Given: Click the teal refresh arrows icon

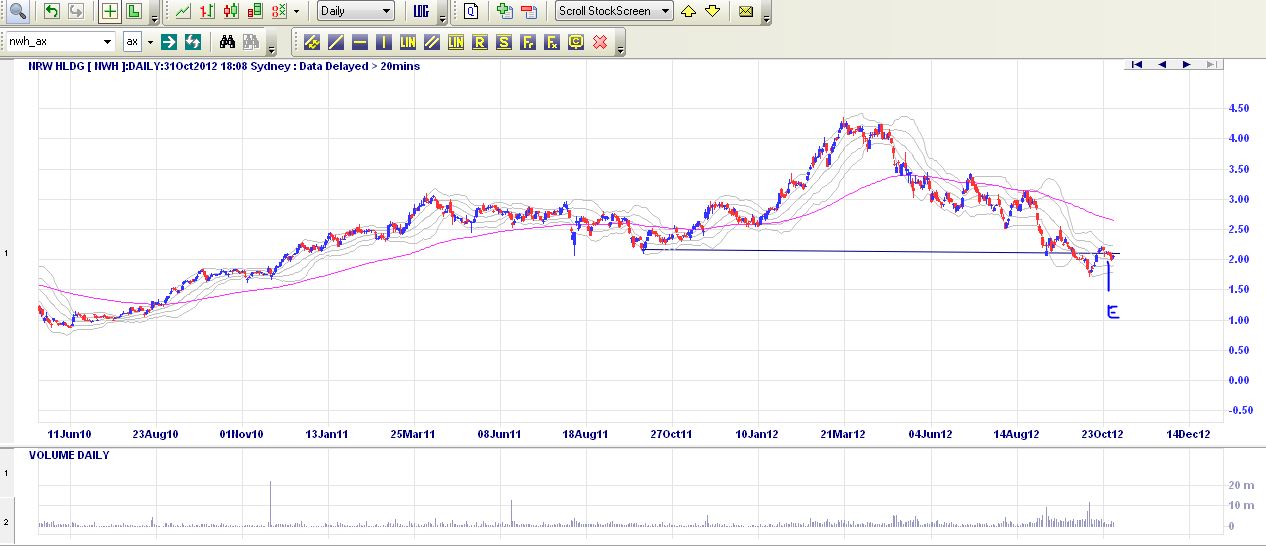Looking at the screenshot, I should click(x=193, y=42).
